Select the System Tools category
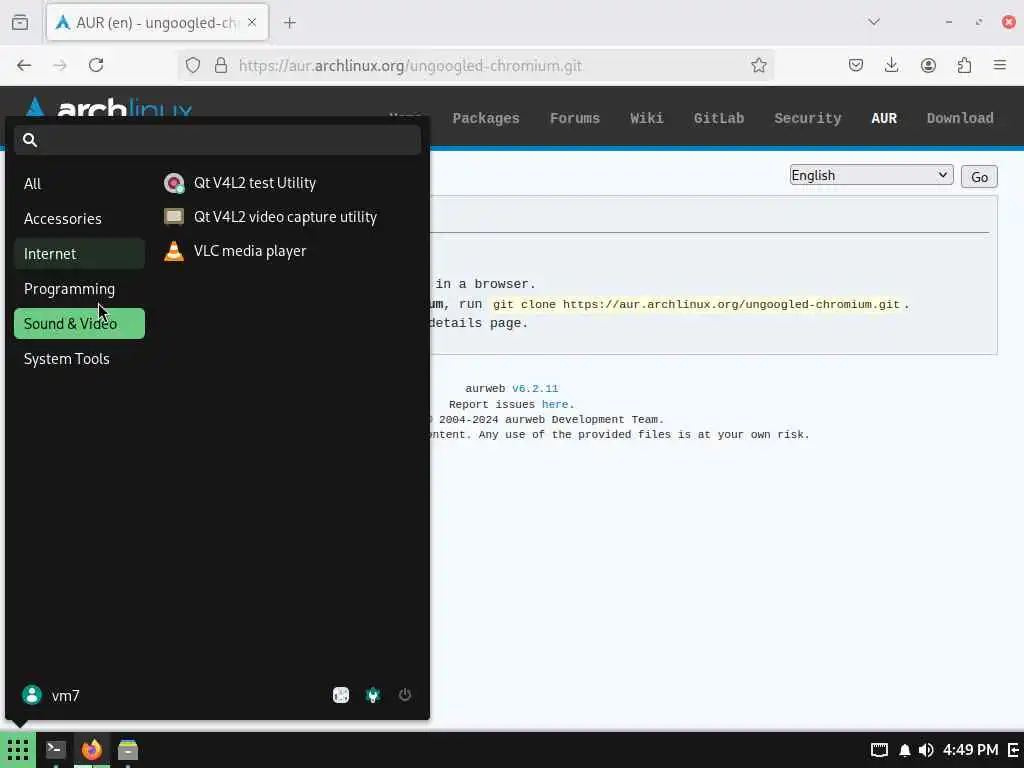 79,359
